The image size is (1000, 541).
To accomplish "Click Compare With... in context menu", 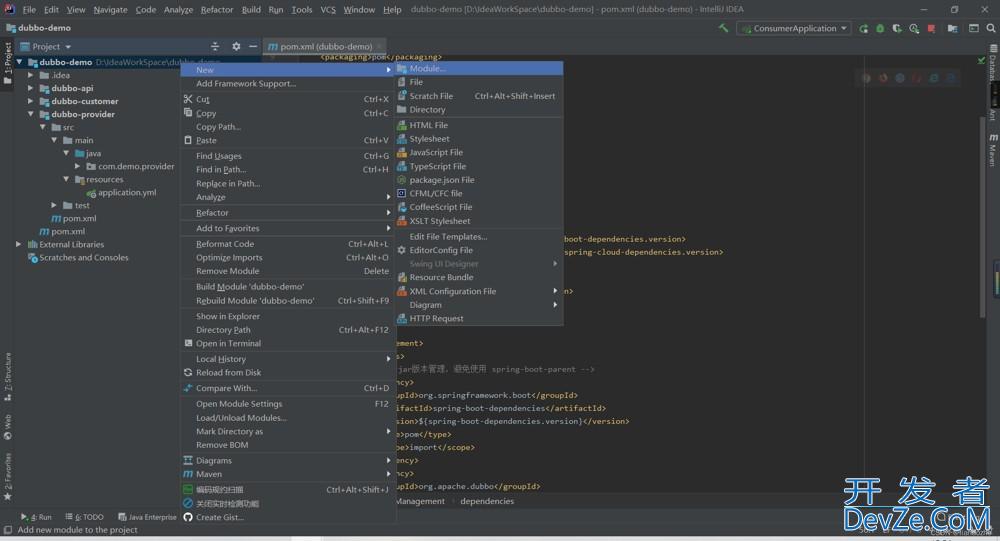I will (x=288, y=389).
